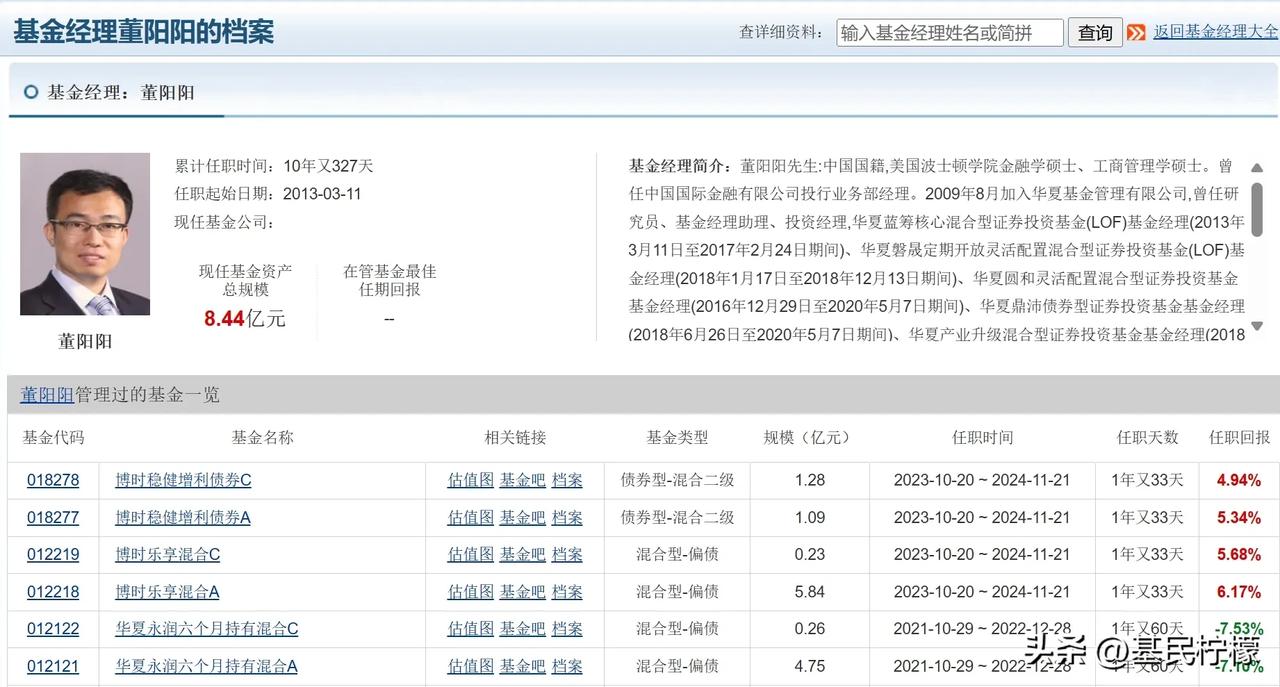Viewport: 1280px width, 687px height.
Task: Click the 5.68% return value
Action: (x=1239, y=554)
